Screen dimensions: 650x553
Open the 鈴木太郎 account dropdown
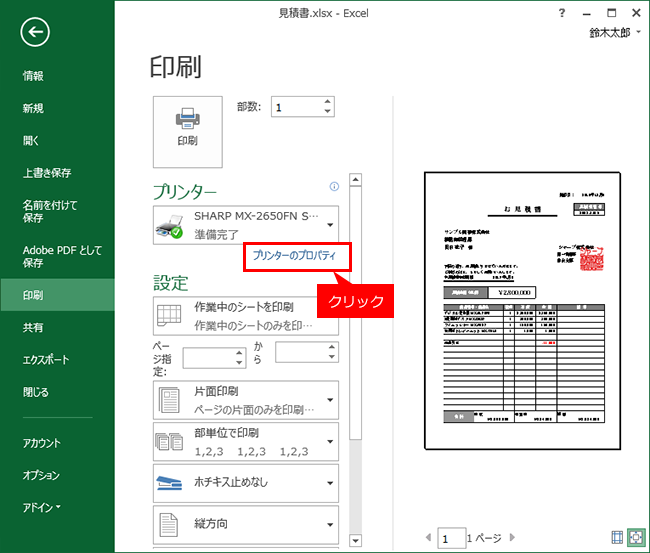[615, 32]
